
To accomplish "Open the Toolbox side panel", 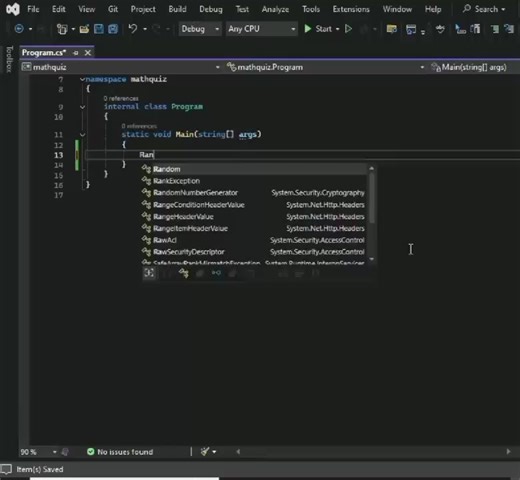I will click(x=9, y=59).
